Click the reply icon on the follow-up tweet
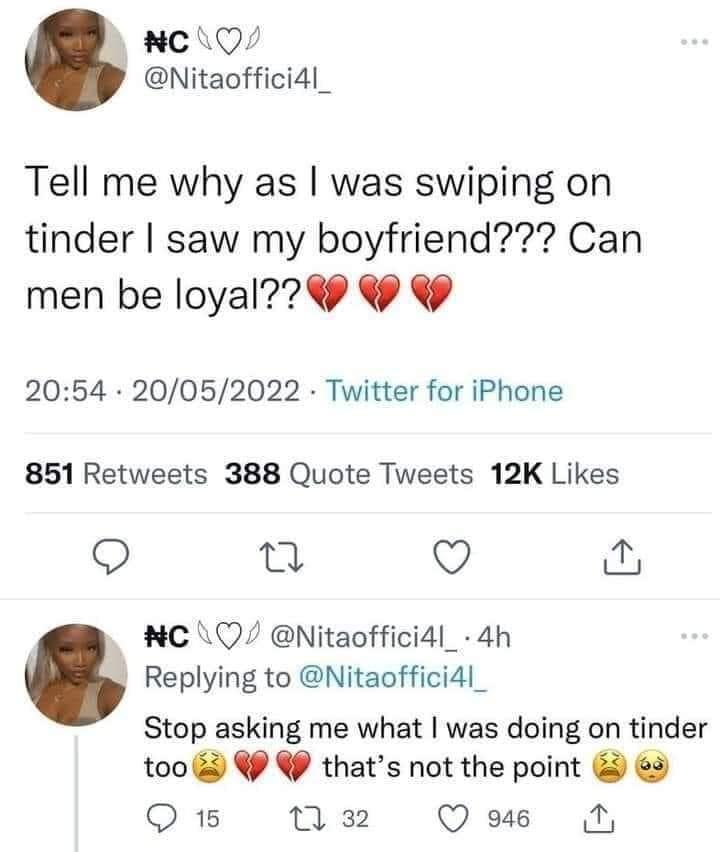Viewport: 720px width, 852px height. pos(158,812)
